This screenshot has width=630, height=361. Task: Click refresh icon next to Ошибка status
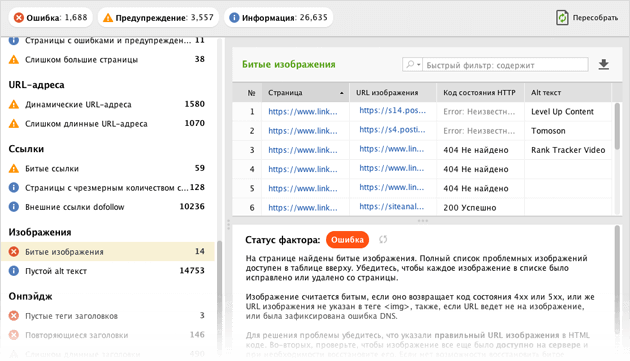click(x=383, y=240)
